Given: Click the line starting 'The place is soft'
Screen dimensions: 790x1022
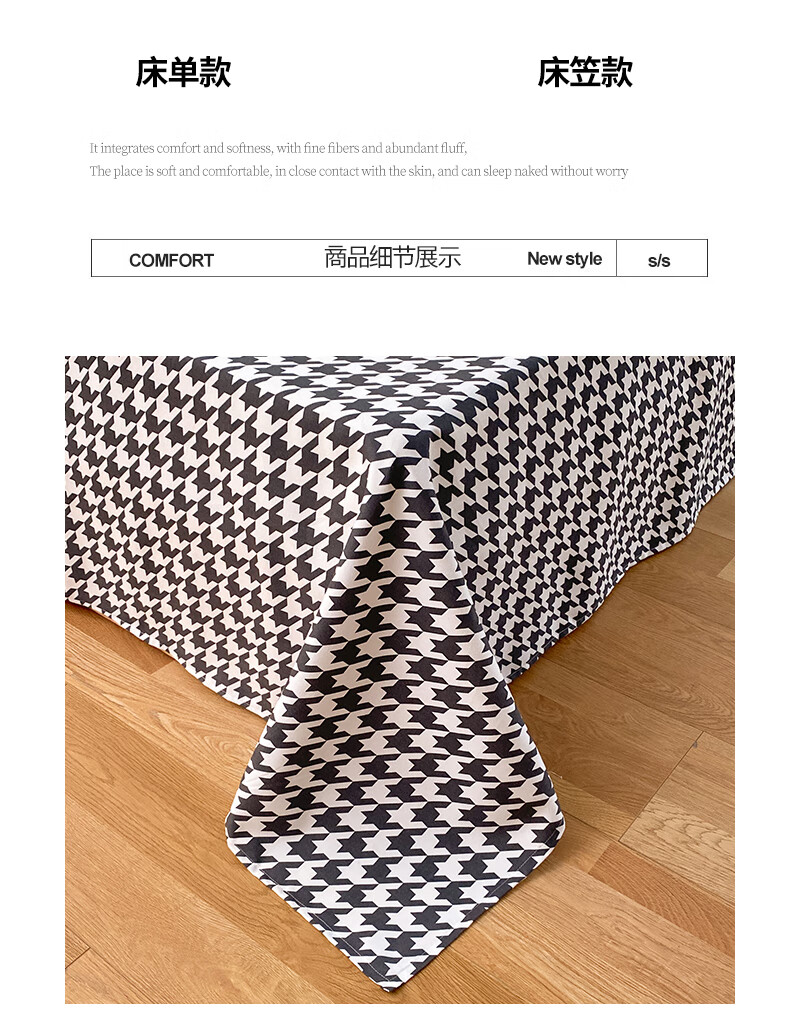Looking at the screenshot, I should tap(358, 171).
